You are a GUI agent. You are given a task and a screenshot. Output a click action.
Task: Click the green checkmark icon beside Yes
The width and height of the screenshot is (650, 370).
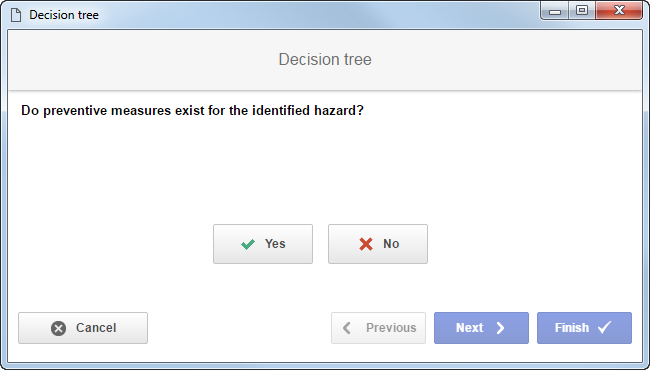(248, 244)
